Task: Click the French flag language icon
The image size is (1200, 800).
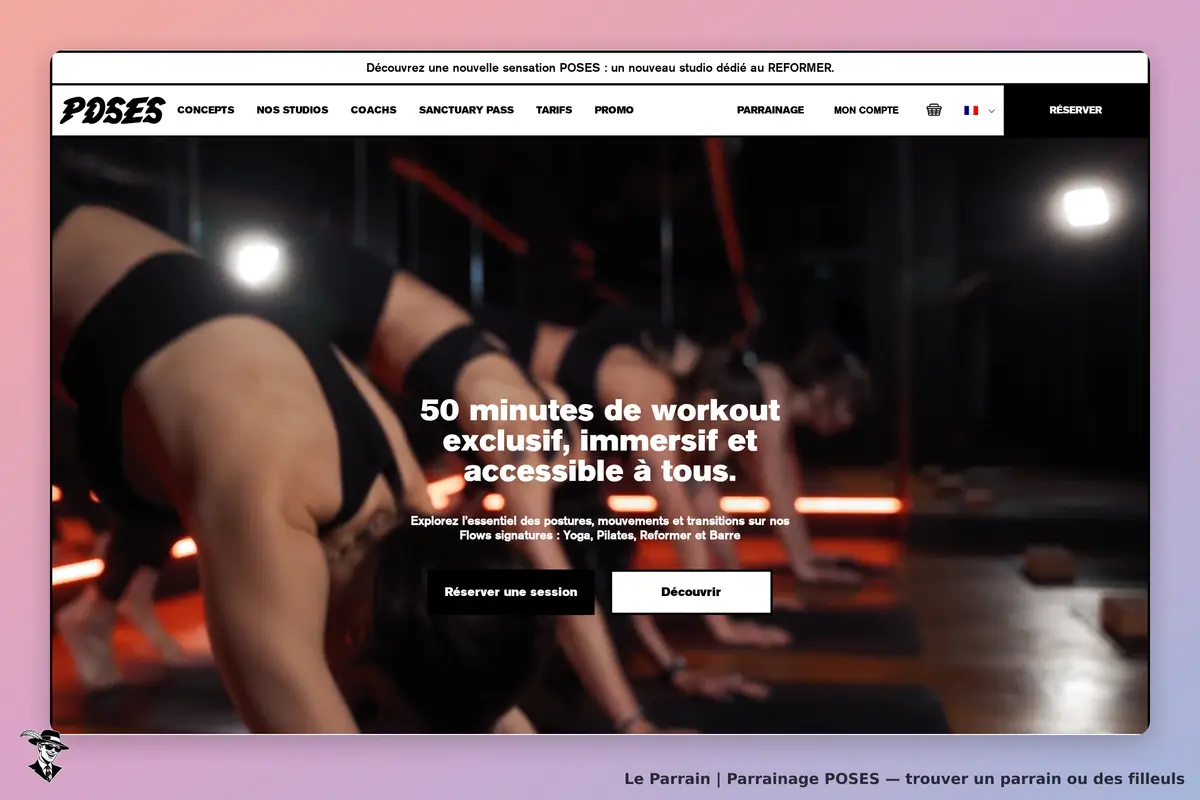Action: click(x=971, y=110)
